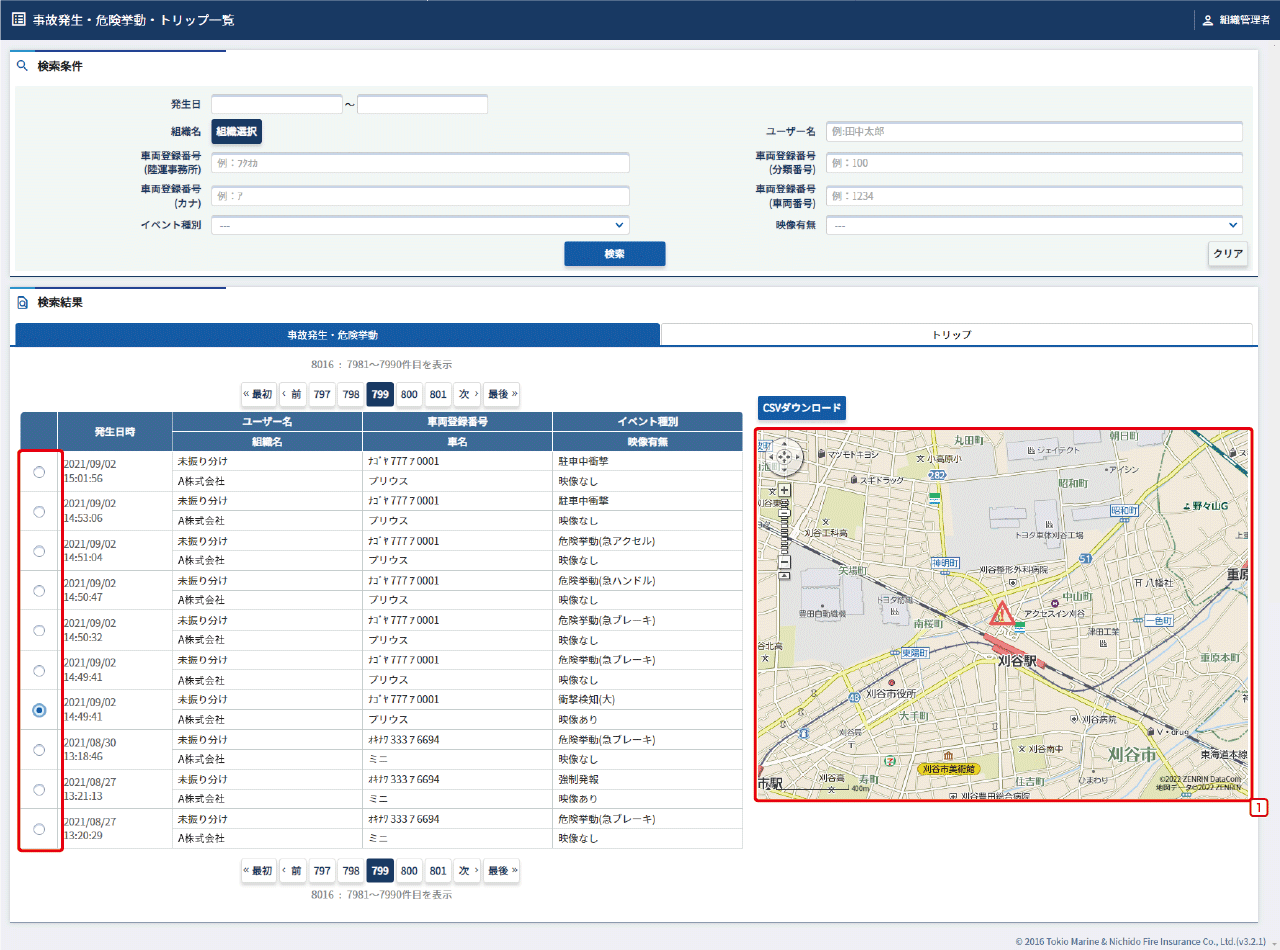Click the CSVダウンロード button

[x=802, y=408]
